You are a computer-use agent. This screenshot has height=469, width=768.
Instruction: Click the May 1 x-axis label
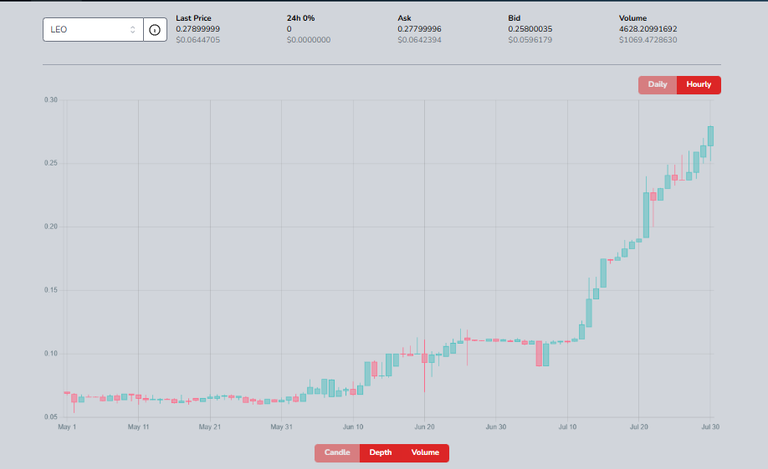pyautogui.click(x=67, y=427)
